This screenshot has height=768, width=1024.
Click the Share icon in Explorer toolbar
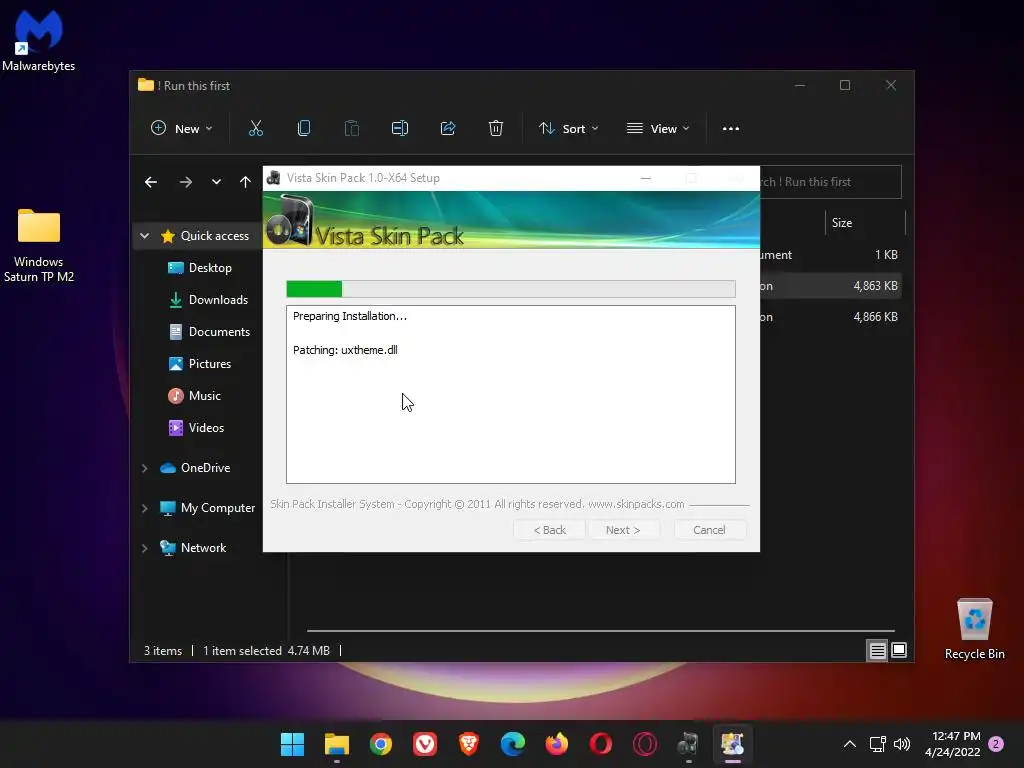448,128
